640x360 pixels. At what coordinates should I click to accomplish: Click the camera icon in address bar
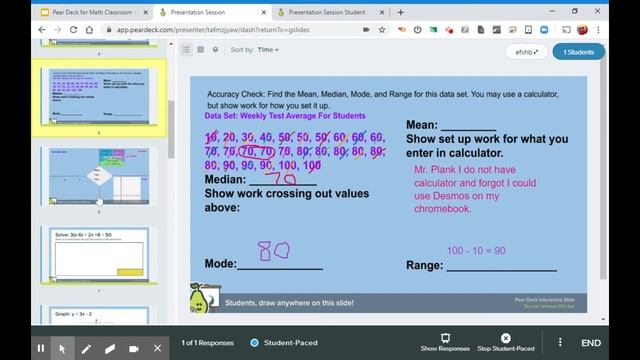366,30
